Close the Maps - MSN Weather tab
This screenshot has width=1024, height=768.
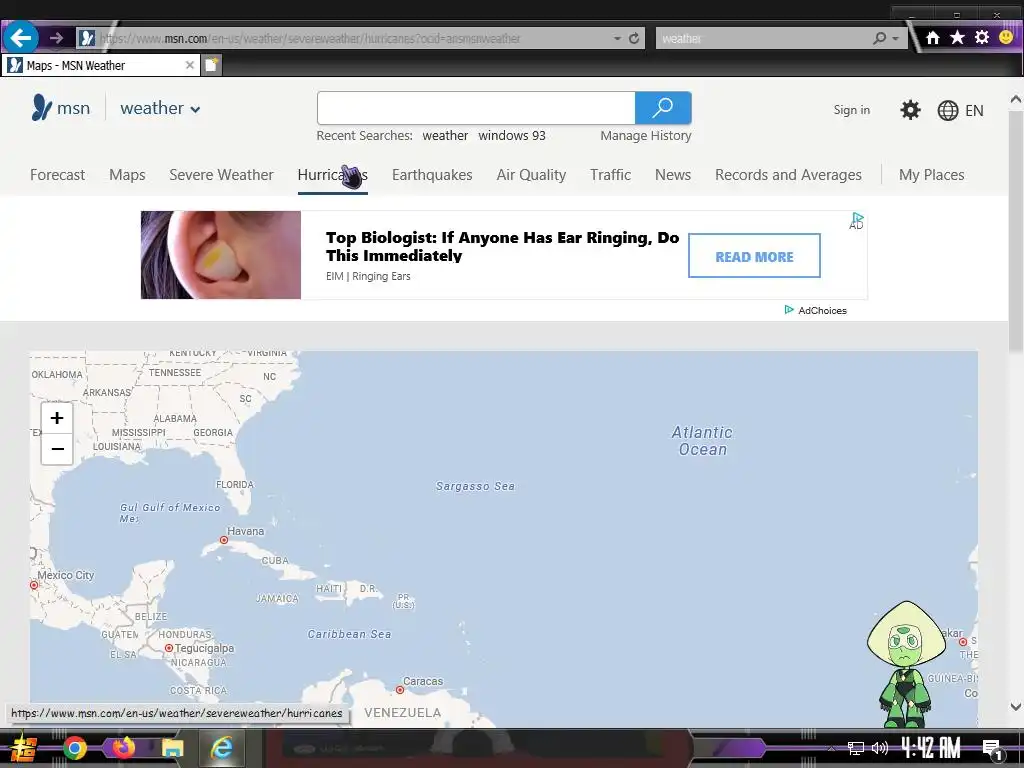pyautogui.click(x=189, y=65)
